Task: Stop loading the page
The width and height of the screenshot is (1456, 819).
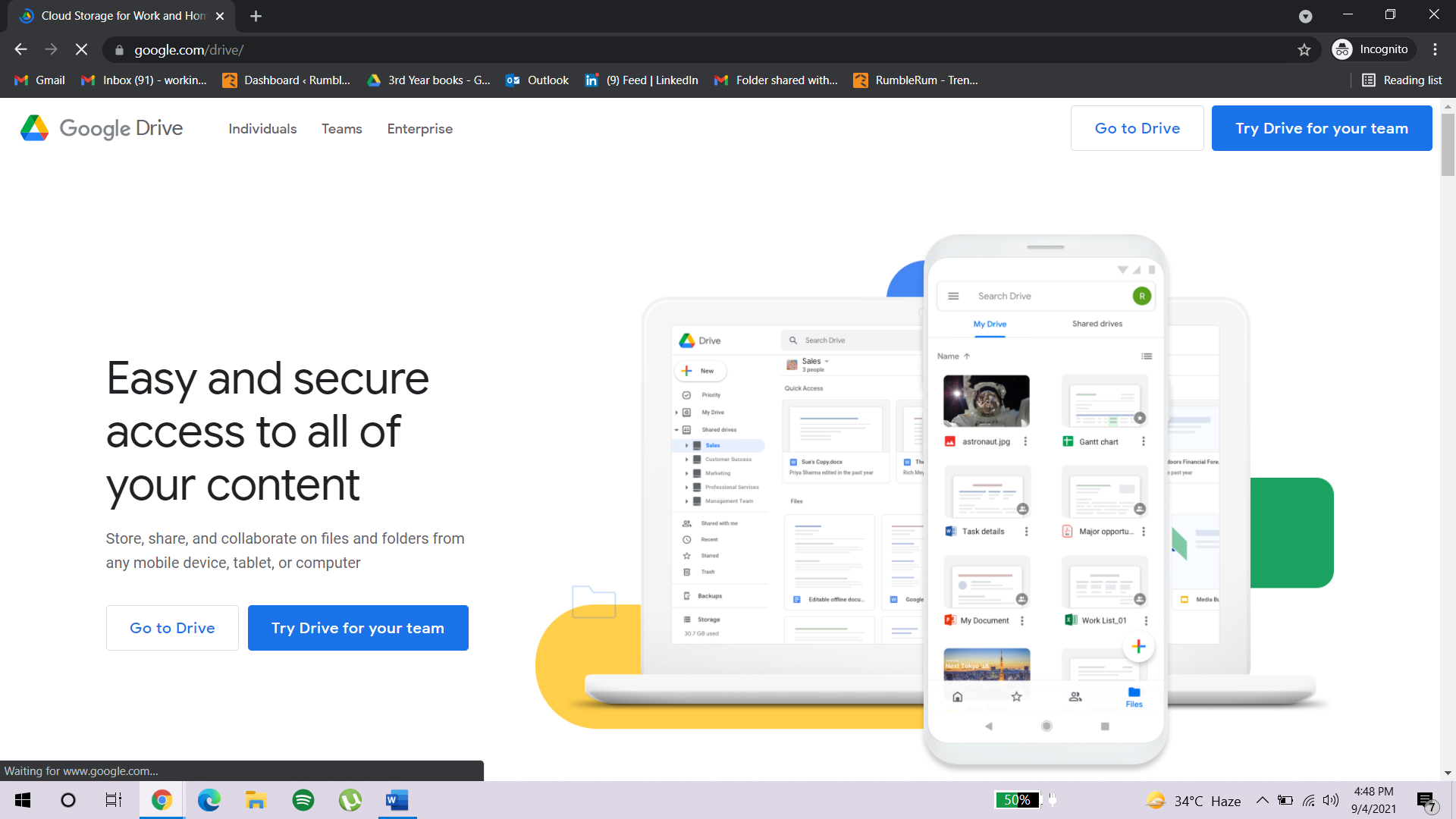Action: [81, 49]
